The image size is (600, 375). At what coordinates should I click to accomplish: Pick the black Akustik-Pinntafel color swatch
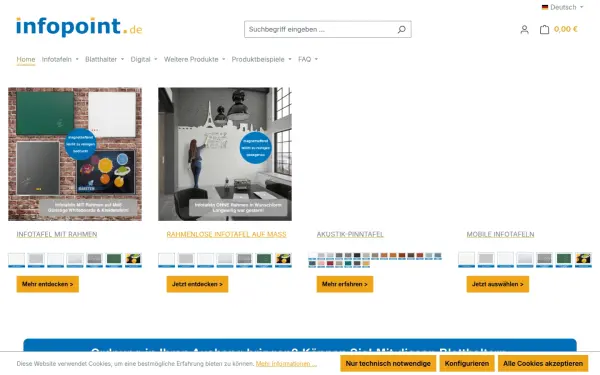click(357, 256)
